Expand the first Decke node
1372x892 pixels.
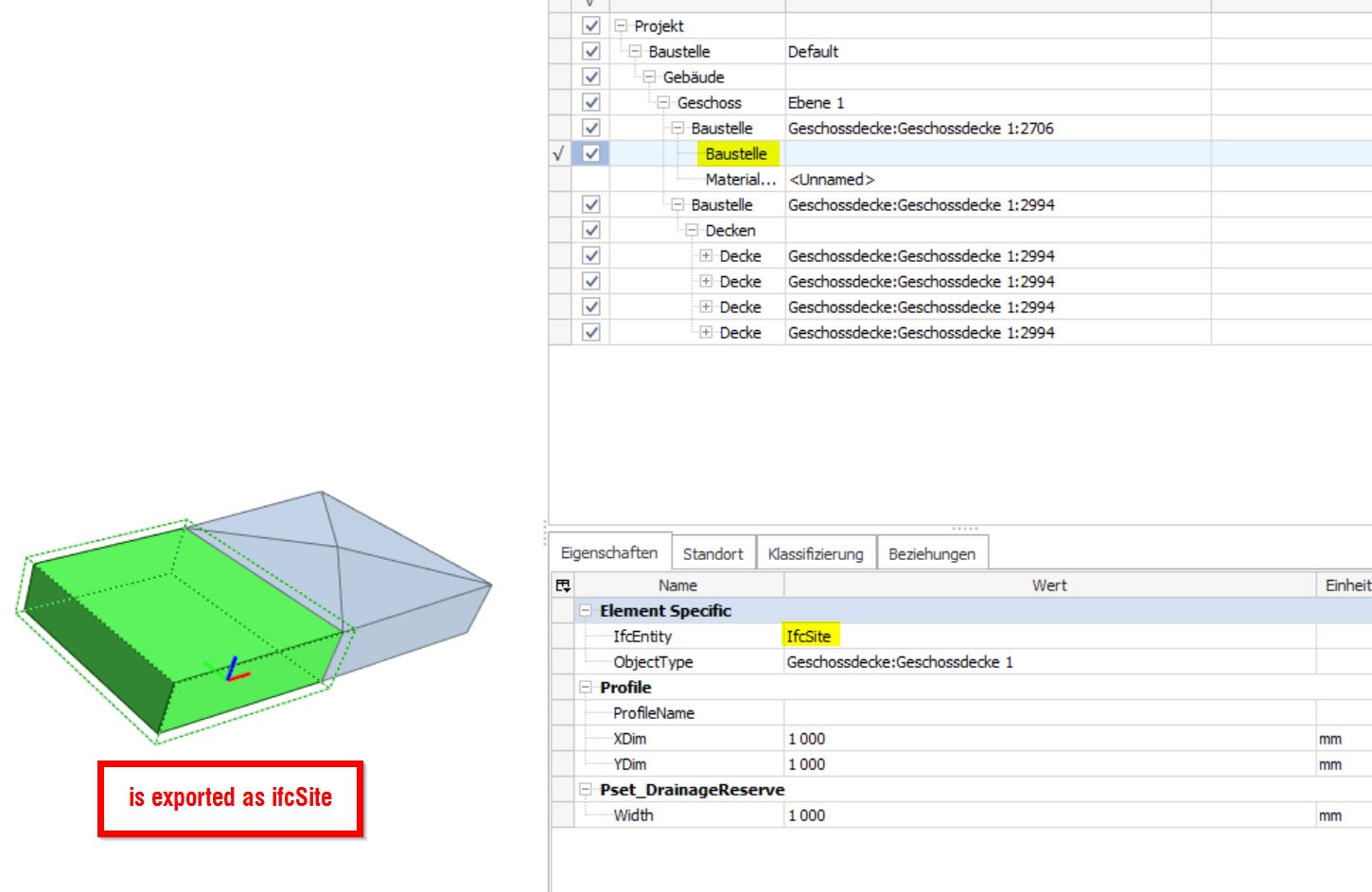click(x=705, y=255)
